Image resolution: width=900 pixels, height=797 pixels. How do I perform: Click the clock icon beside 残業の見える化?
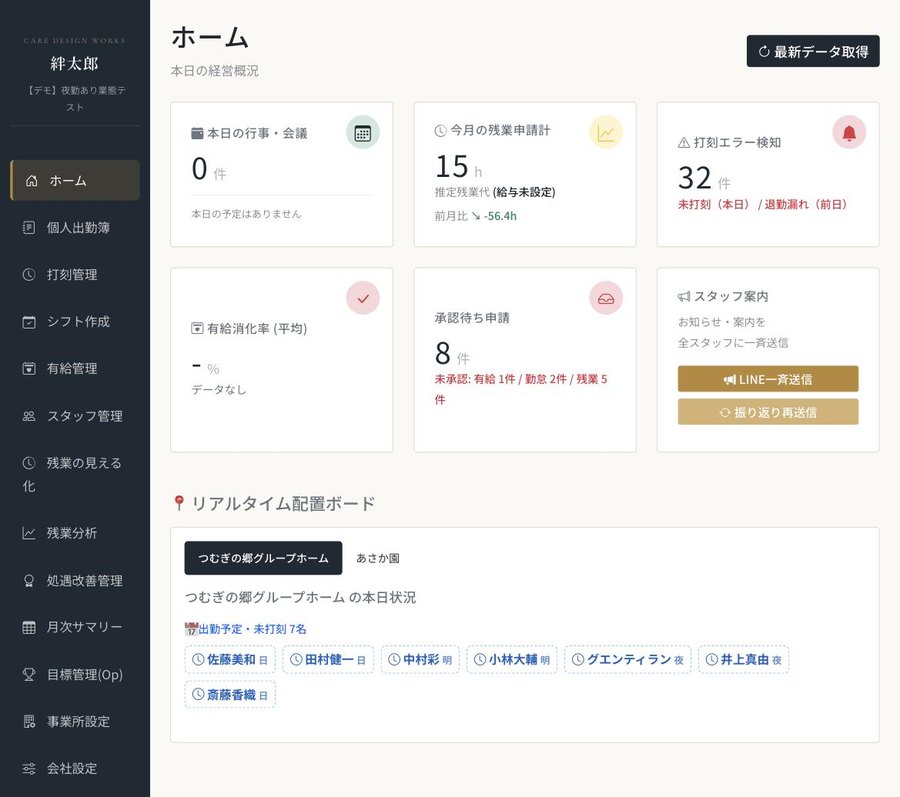29,463
